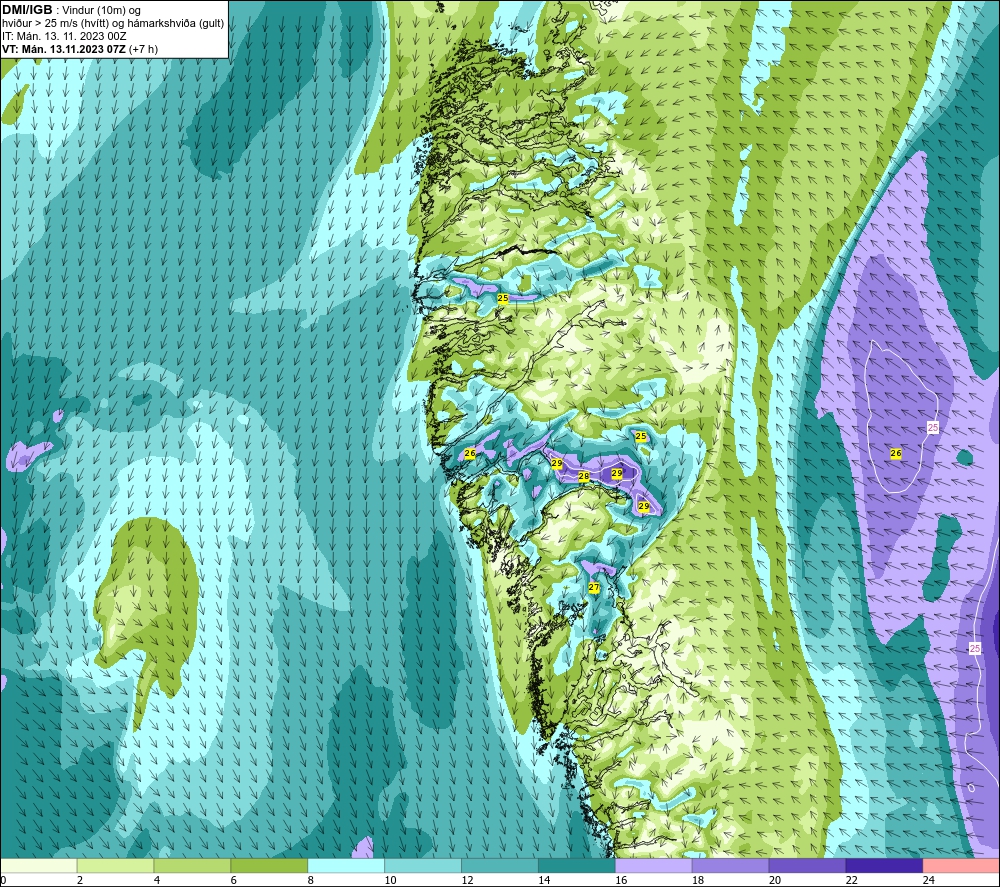Click the olive green 6–8 color bar swatch

pyautogui.click(x=269, y=865)
